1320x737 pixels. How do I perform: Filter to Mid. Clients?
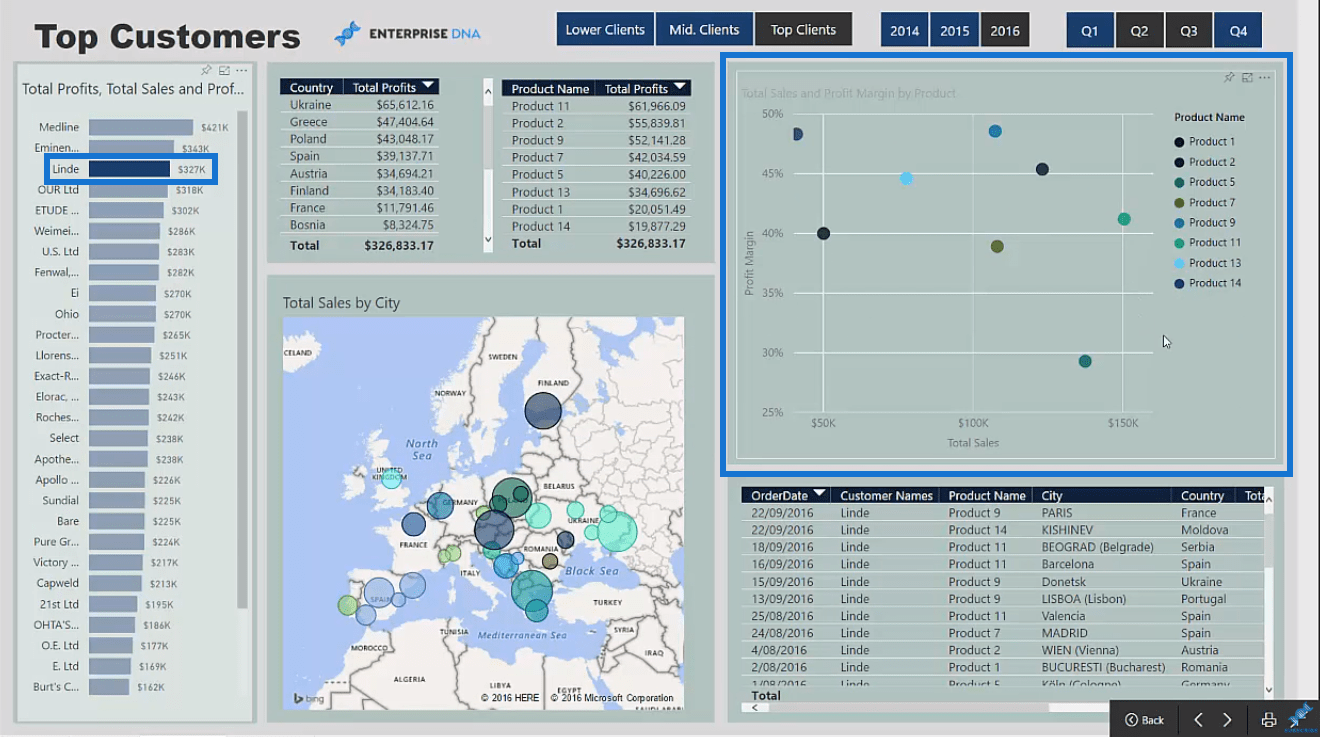tap(704, 29)
